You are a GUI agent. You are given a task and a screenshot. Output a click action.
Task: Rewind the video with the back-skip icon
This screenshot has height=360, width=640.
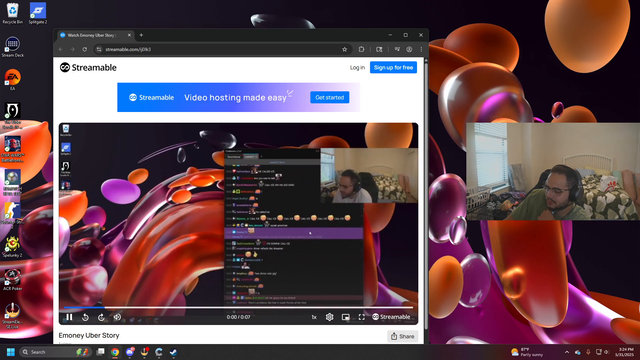[85, 317]
